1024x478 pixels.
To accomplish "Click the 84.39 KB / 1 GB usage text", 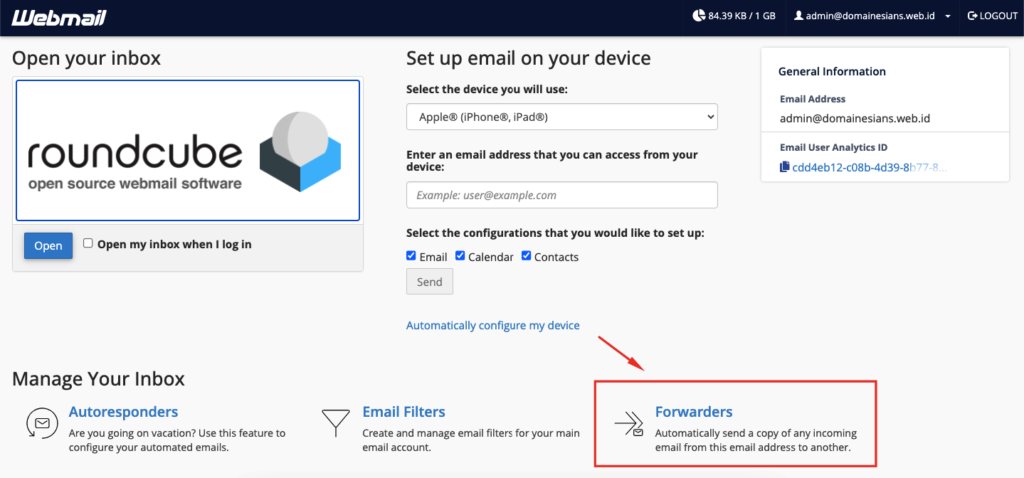I will pos(742,16).
